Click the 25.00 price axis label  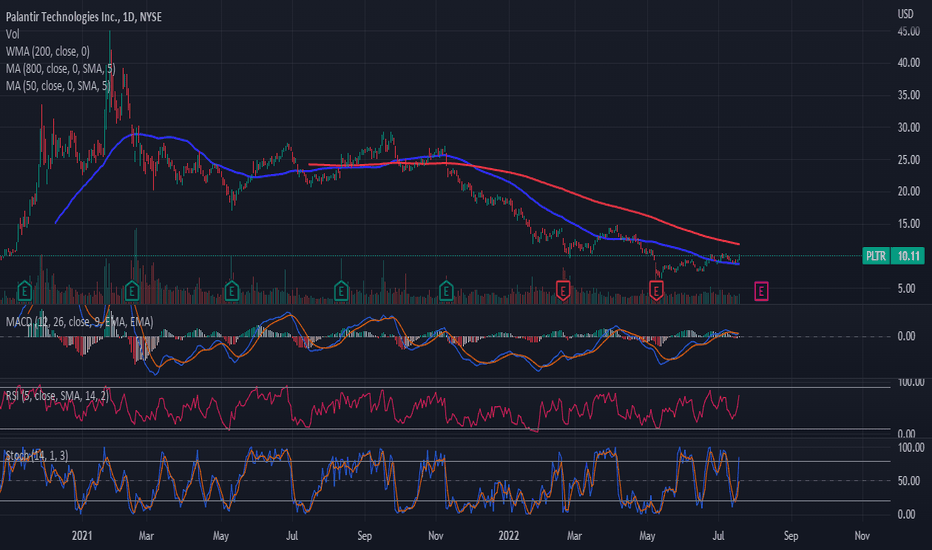909,160
